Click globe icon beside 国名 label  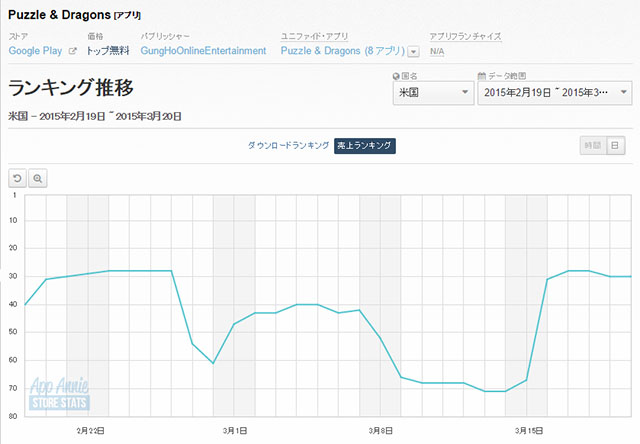396,76
